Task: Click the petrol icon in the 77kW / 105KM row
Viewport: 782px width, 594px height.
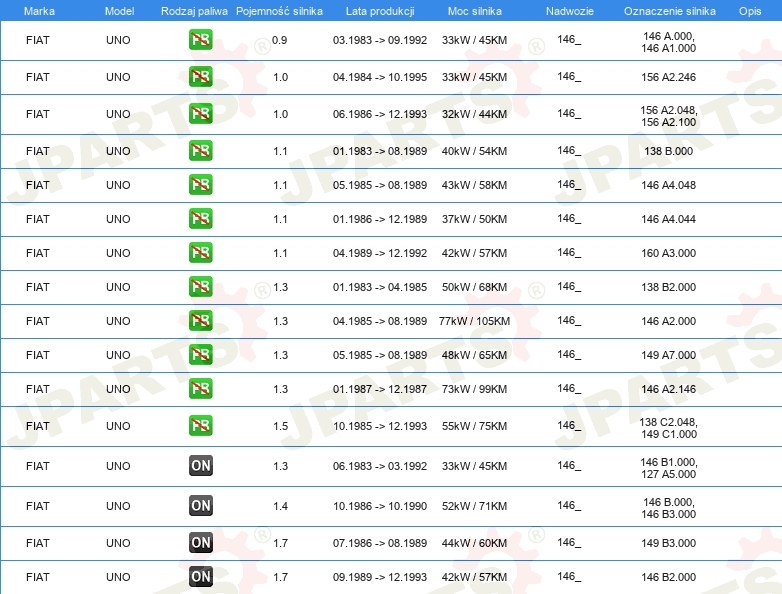Action: pos(200,321)
